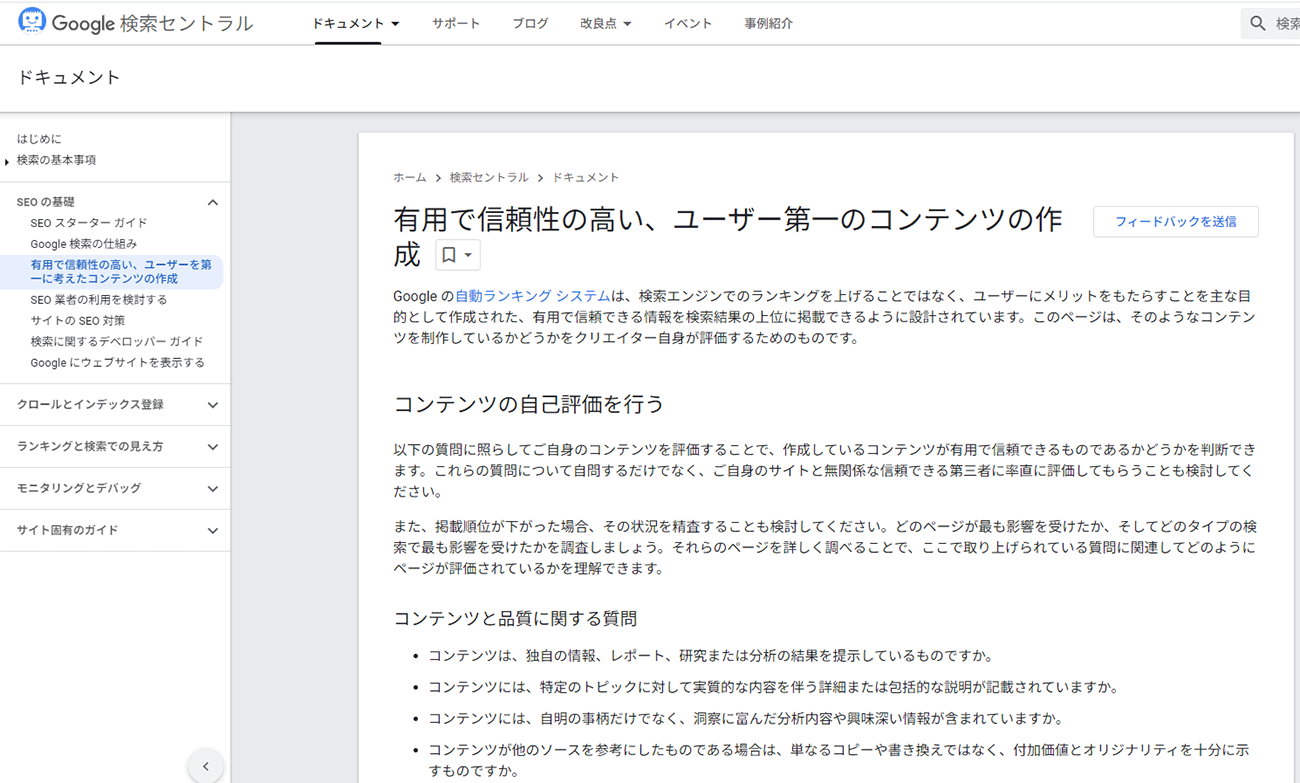
Task: Expand the モニタリングとデバッグ section
Action: point(212,489)
